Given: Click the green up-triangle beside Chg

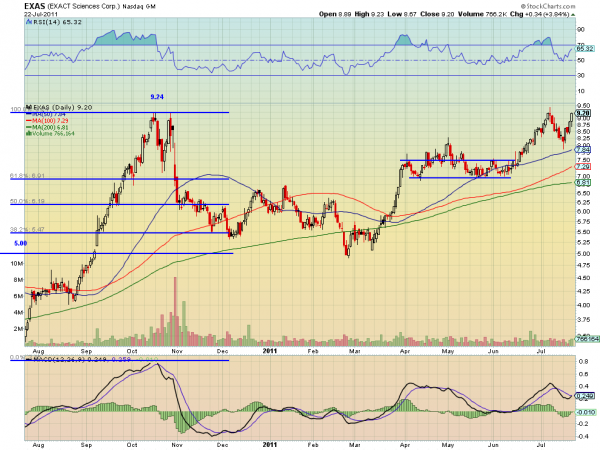Looking at the screenshot, I should tap(573, 15).
